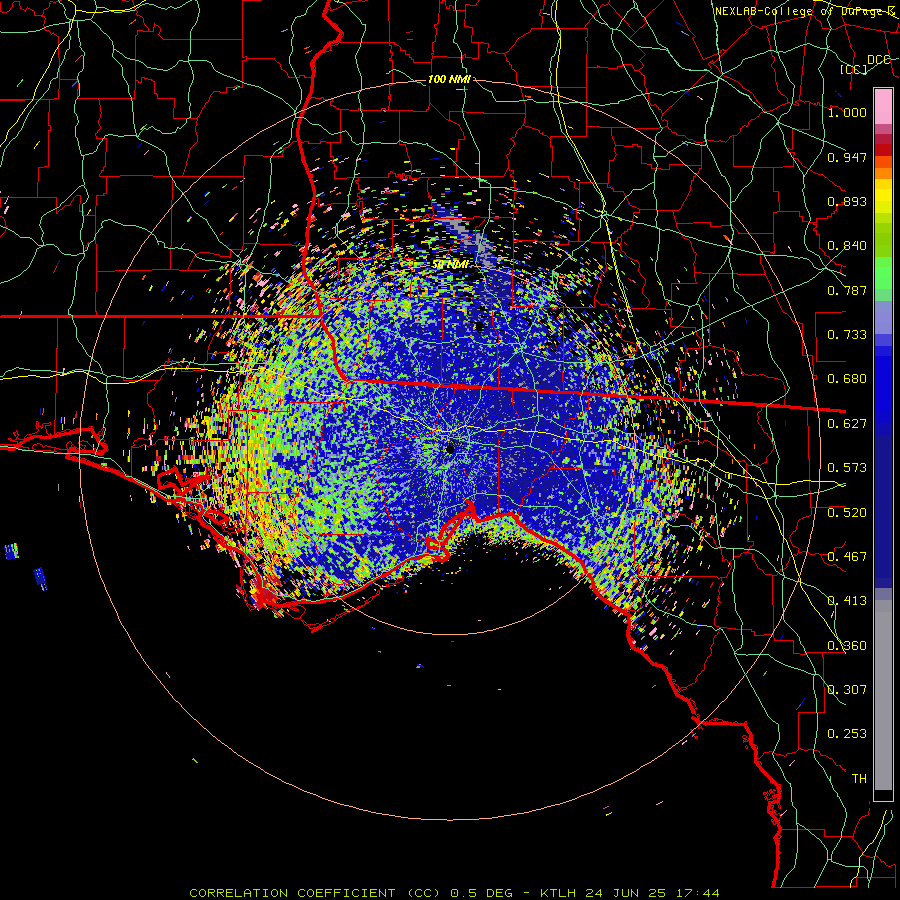Viewport: 900px width, 900px height.
Task: Pick the gray segment of the color bar
Action: coord(883,695)
